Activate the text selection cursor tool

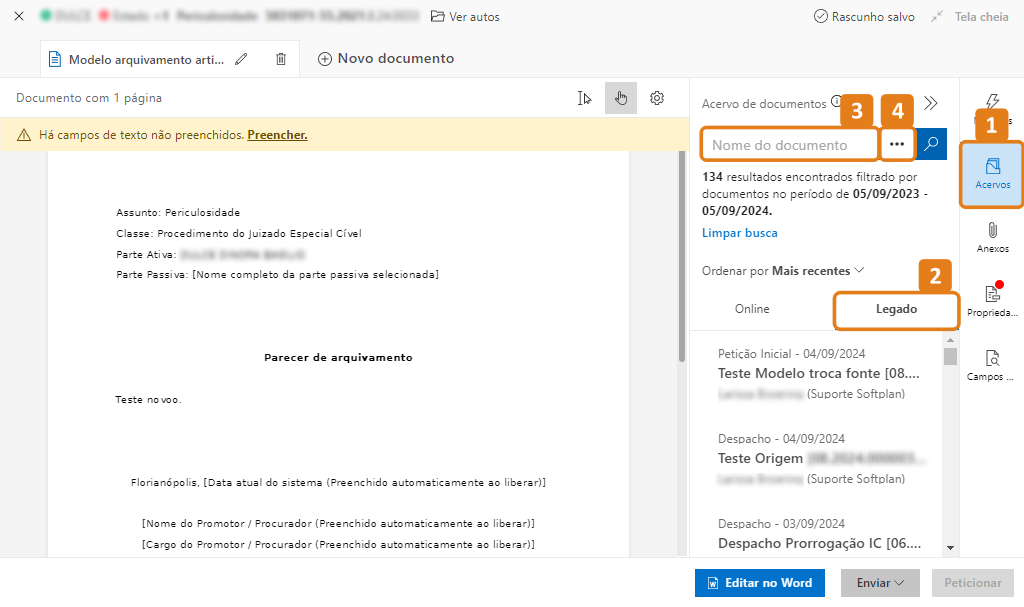click(585, 98)
